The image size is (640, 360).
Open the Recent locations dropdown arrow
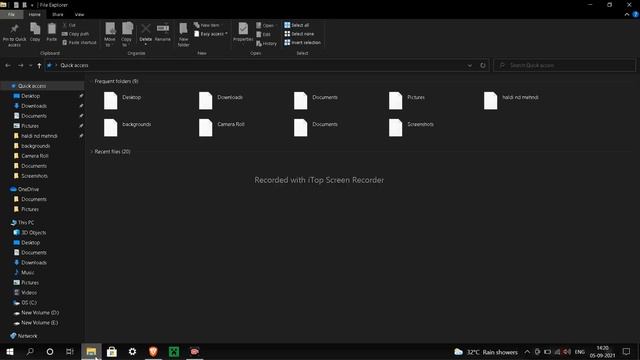click(x=30, y=65)
